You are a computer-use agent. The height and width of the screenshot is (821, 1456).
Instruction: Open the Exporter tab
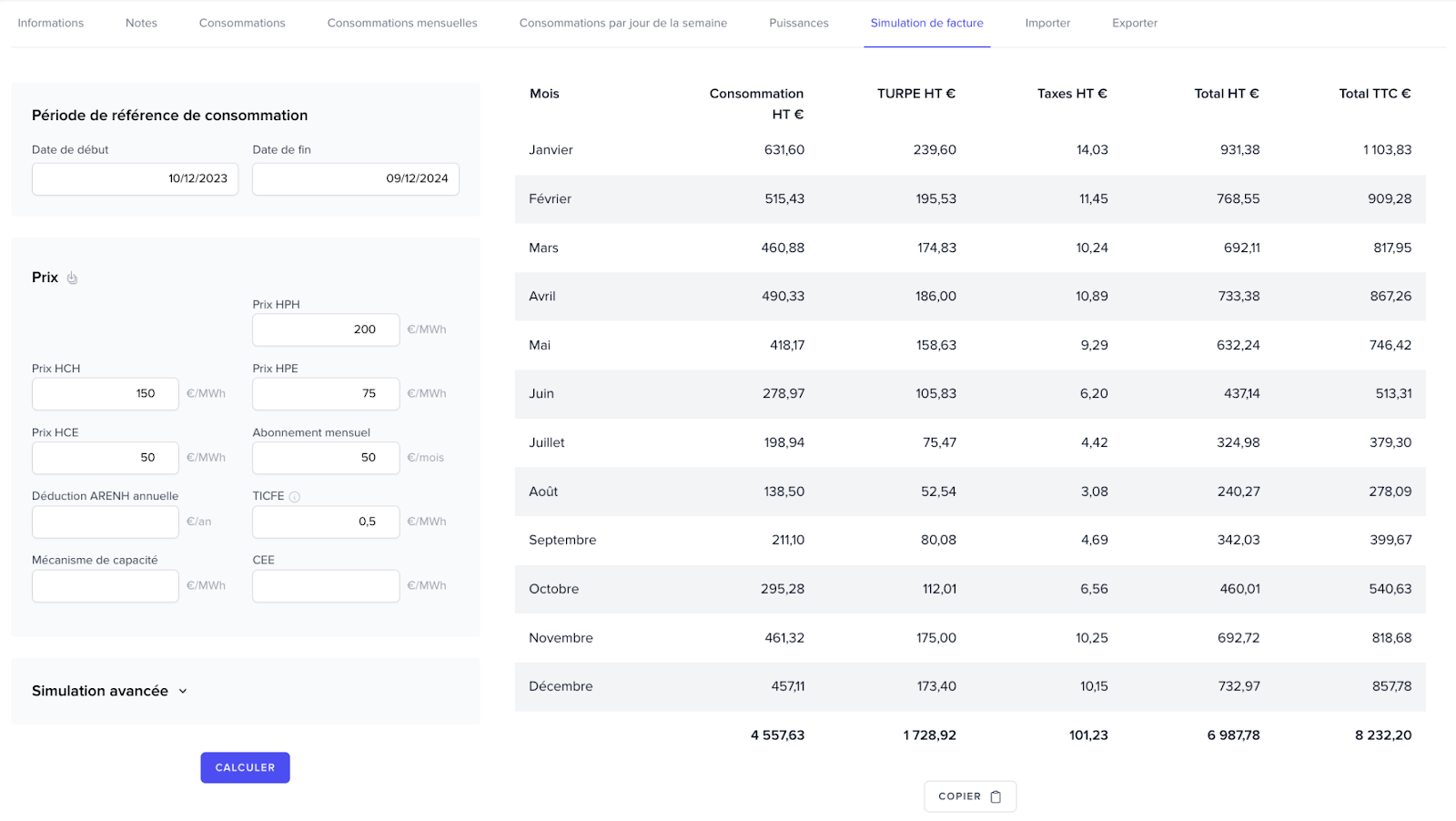pos(1135,23)
